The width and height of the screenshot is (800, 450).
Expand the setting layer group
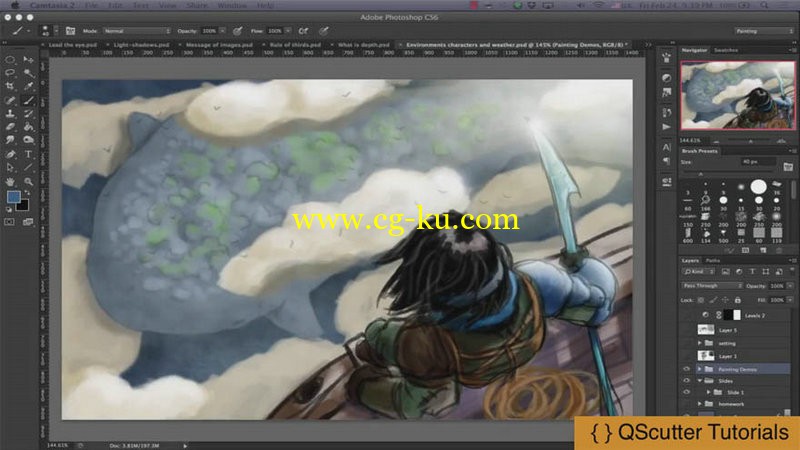tap(699, 343)
